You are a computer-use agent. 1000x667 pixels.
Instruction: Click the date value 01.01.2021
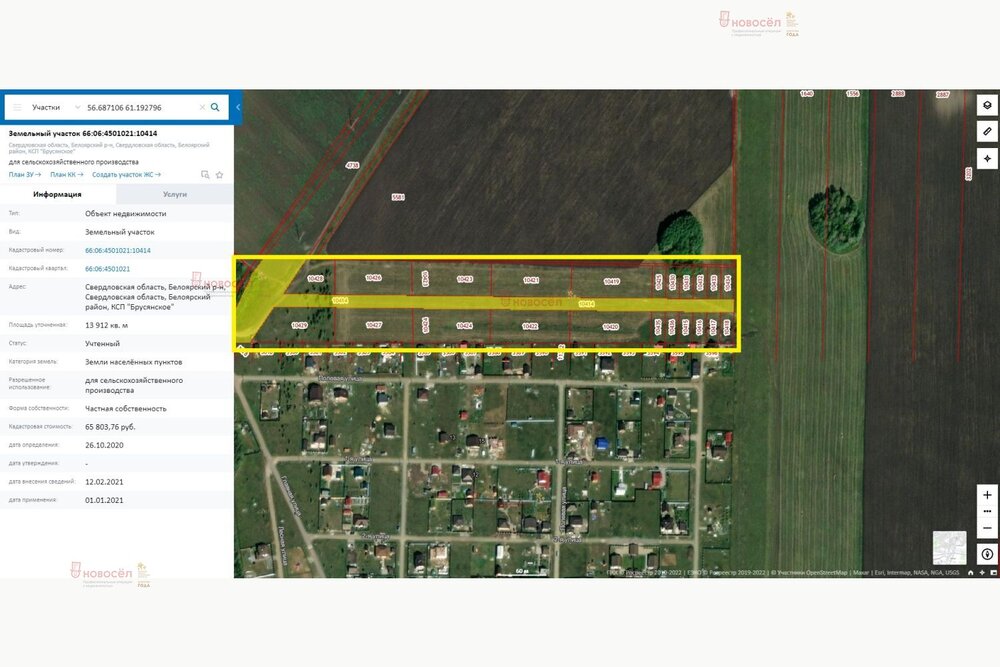coord(104,500)
